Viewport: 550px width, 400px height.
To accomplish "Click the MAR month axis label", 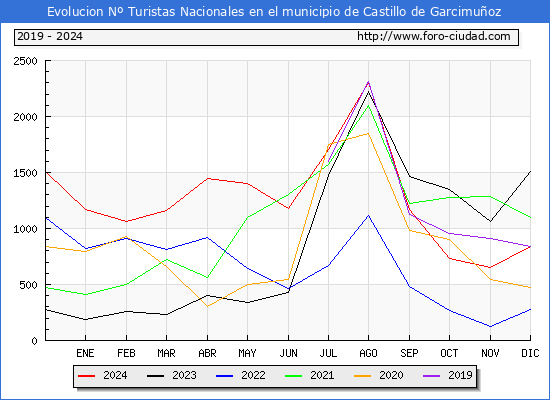I will (166, 353).
